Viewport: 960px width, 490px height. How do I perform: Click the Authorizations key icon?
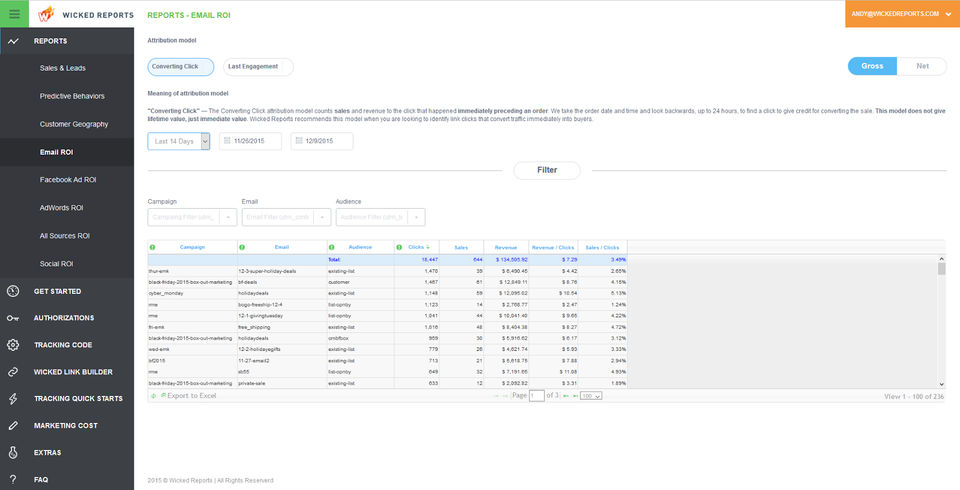click(x=13, y=318)
